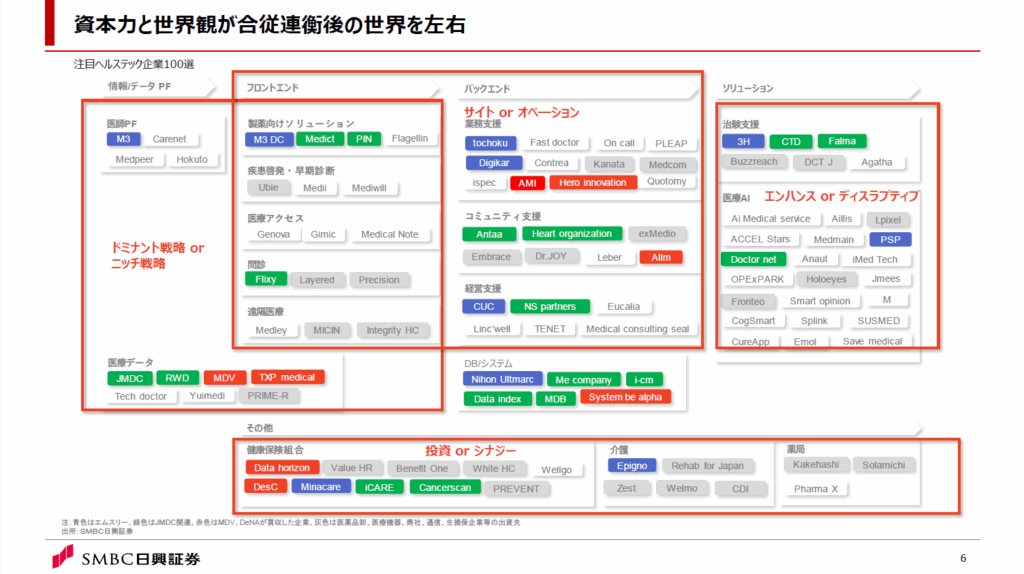This screenshot has width=1024, height=574.
Task: Choose the Hero innovation box
Action: [592, 183]
